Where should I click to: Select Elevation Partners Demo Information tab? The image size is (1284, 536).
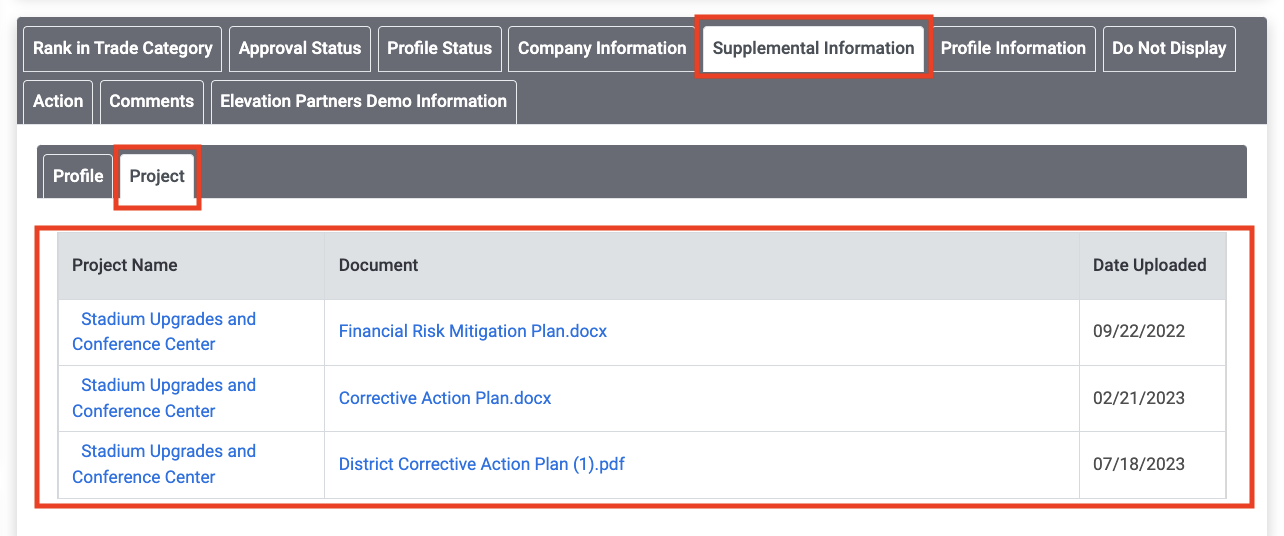364,101
